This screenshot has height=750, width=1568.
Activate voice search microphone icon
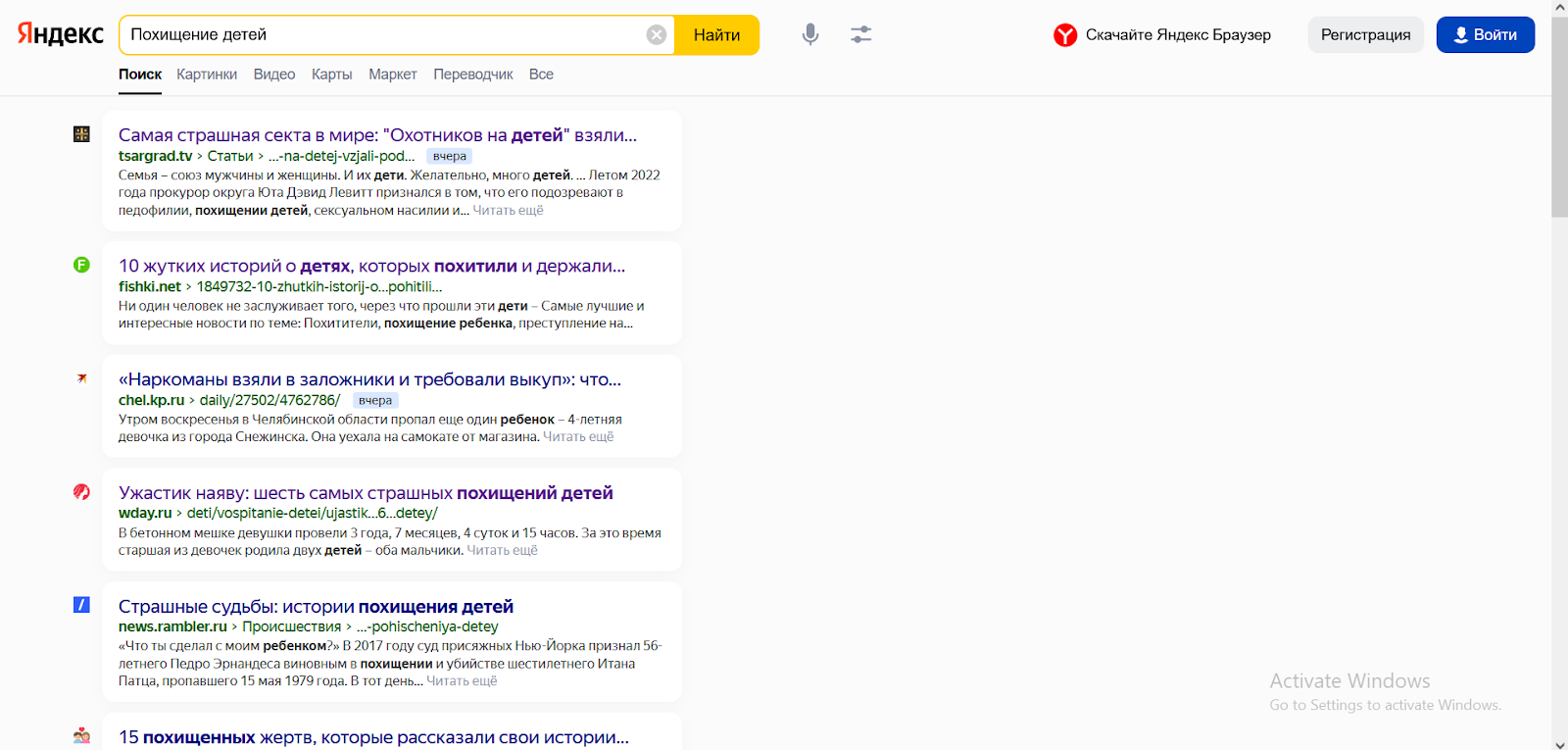coord(810,34)
